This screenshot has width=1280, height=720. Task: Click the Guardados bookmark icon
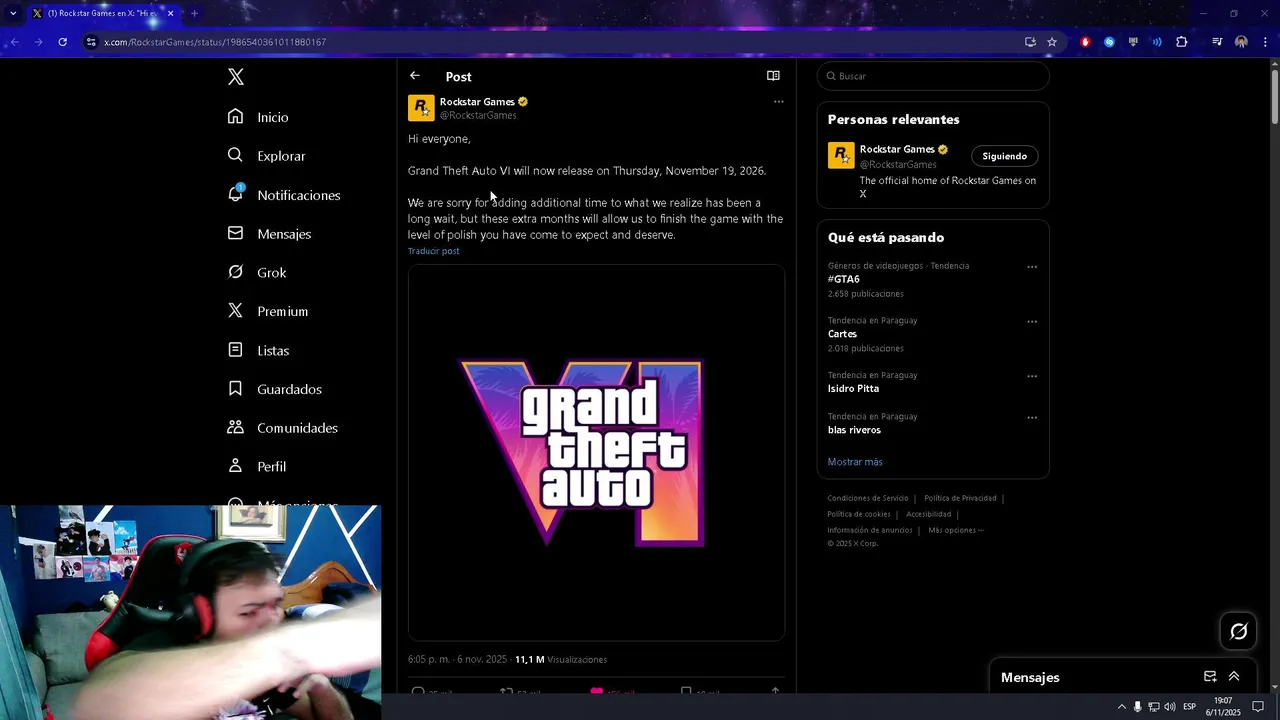235,388
